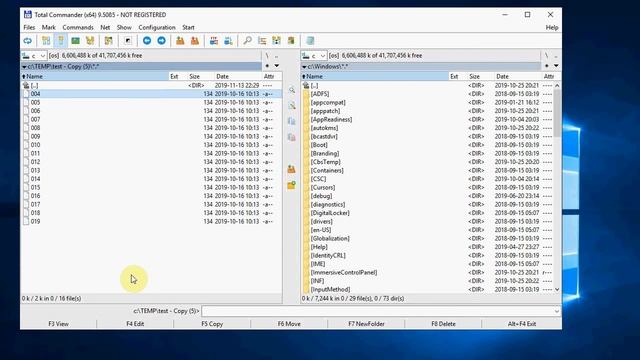Select file 004 in left panel
640x360 pixels.
click(151, 94)
